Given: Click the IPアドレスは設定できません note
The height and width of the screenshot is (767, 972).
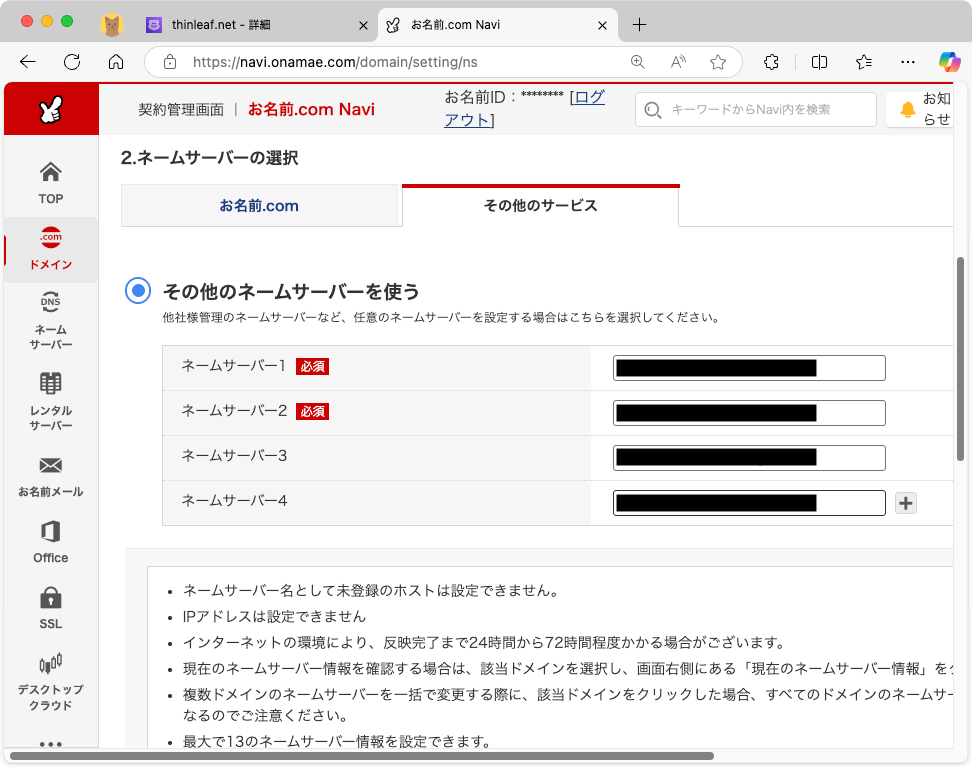Looking at the screenshot, I should point(274,616).
